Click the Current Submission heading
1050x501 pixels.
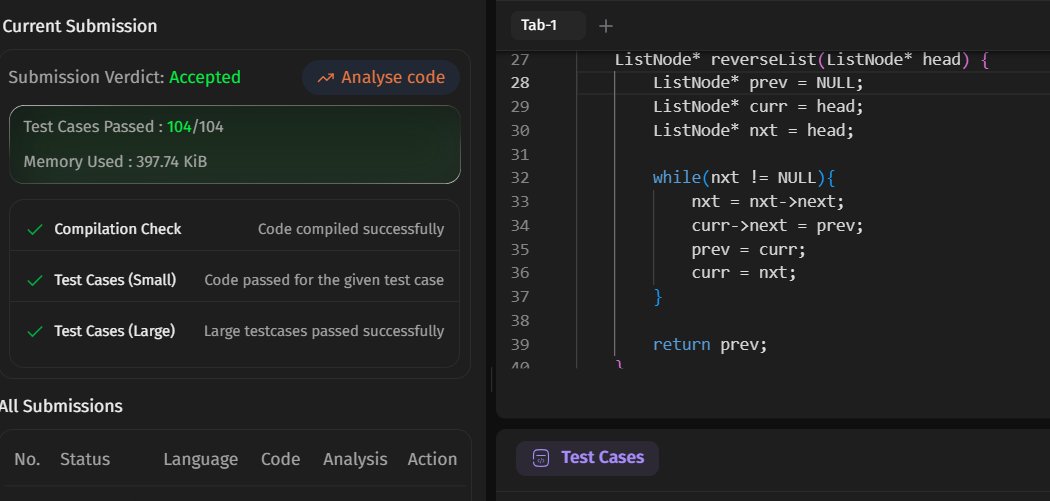pyautogui.click(x=80, y=26)
